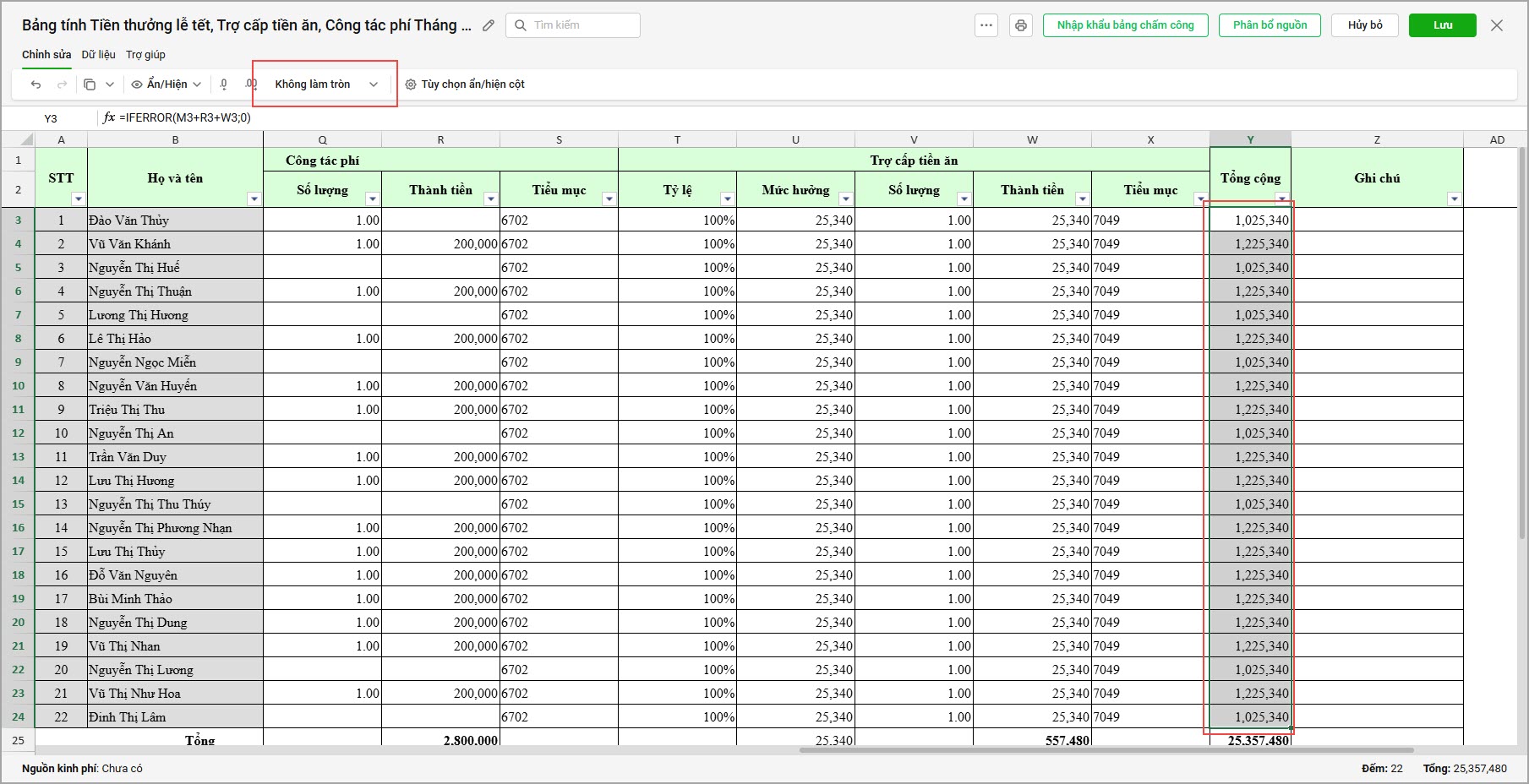Image resolution: width=1529 pixels, height=784 pixels.
Task: Expand the Không làm tròn rounding dropdown
Action: point(325,84)
